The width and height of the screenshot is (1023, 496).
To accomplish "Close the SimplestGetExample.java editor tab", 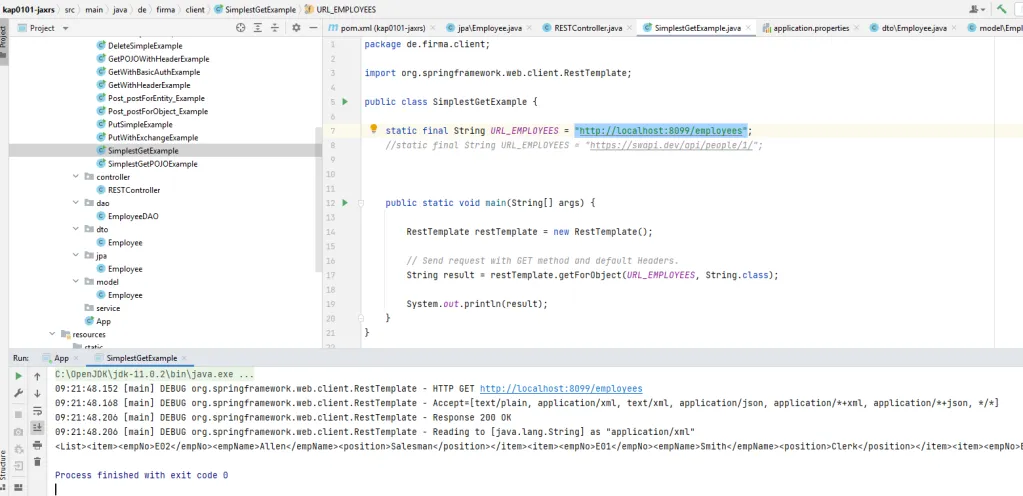I will pyautogui.click(x=748, y=29).
